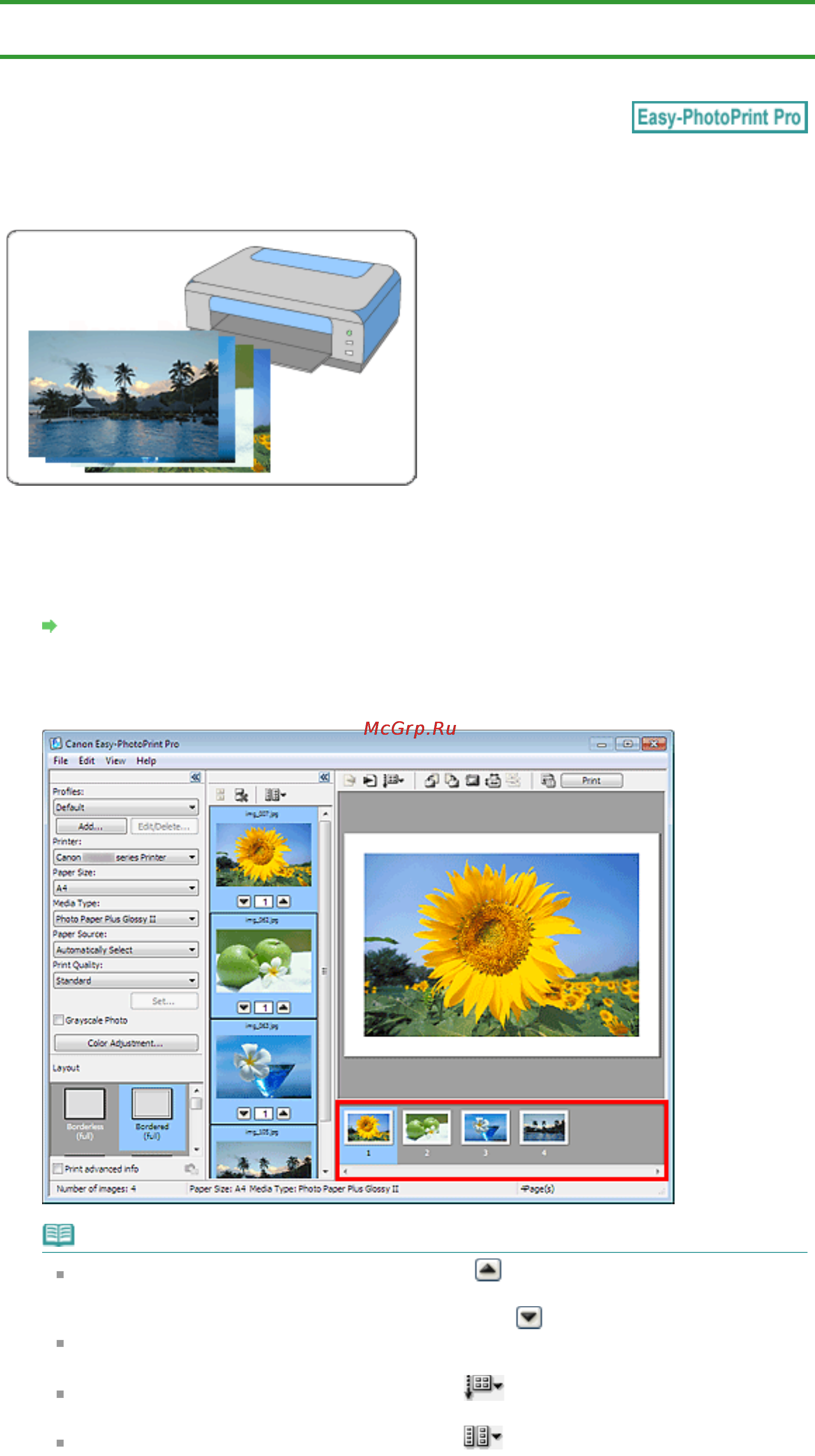The width and height of the screenshot is (815, 1456).
Task: Click the large sunflower page preview
Action: tap(501, 944)
